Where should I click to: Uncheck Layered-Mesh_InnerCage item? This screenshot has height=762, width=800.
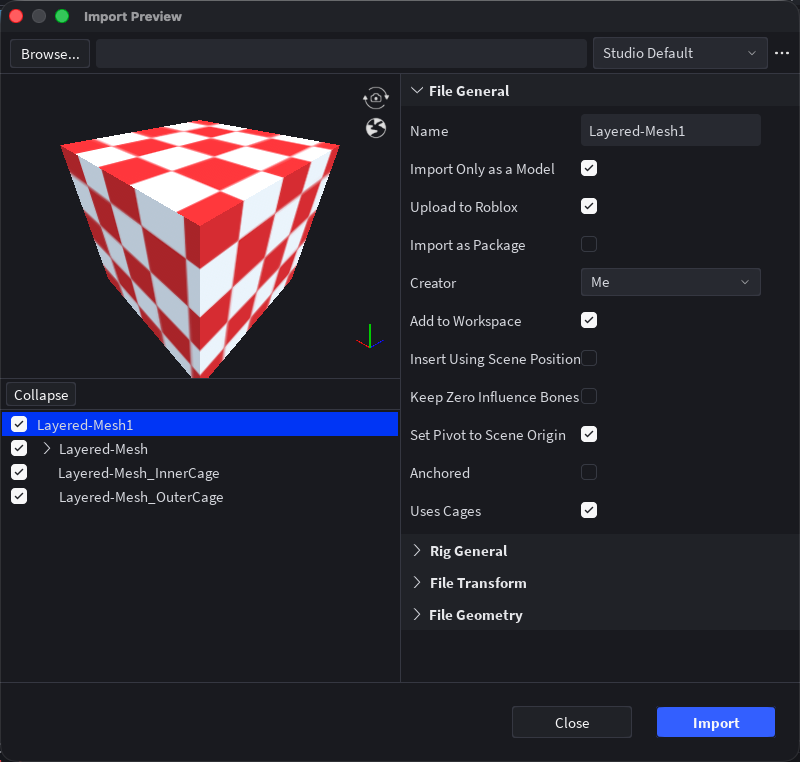click(x=19, y=472)
